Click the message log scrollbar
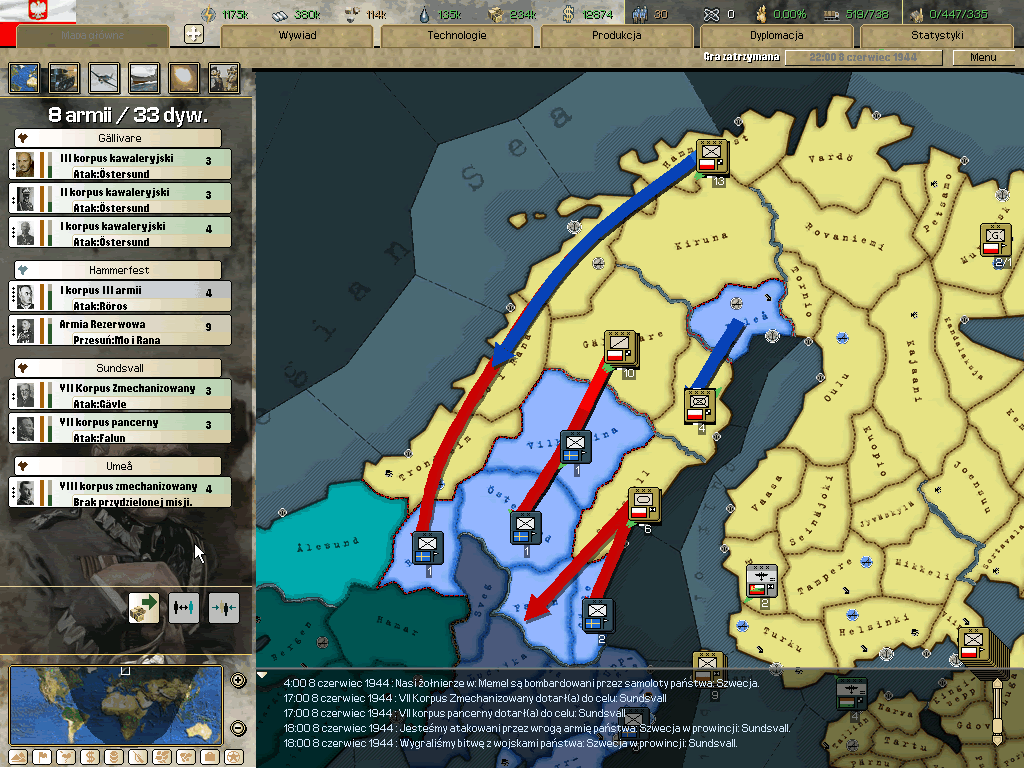This screenshot has width=1024, height=768. tap(995, 710)
